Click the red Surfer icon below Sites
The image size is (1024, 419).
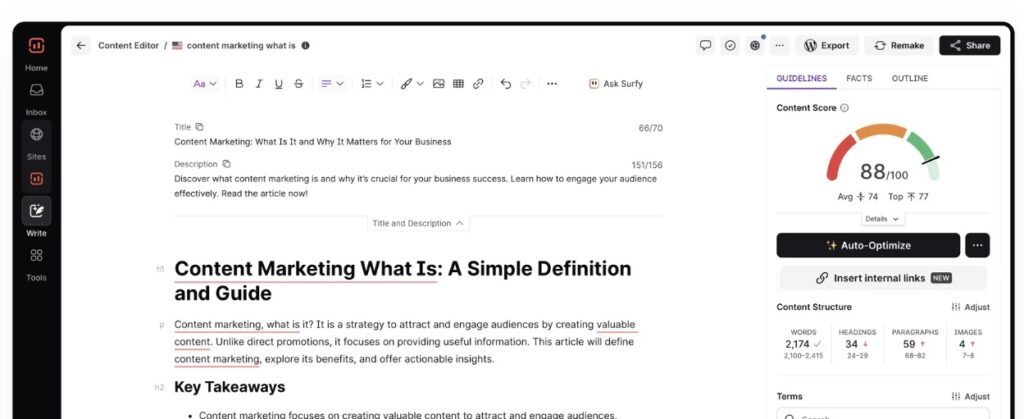[x=37, y=178]
